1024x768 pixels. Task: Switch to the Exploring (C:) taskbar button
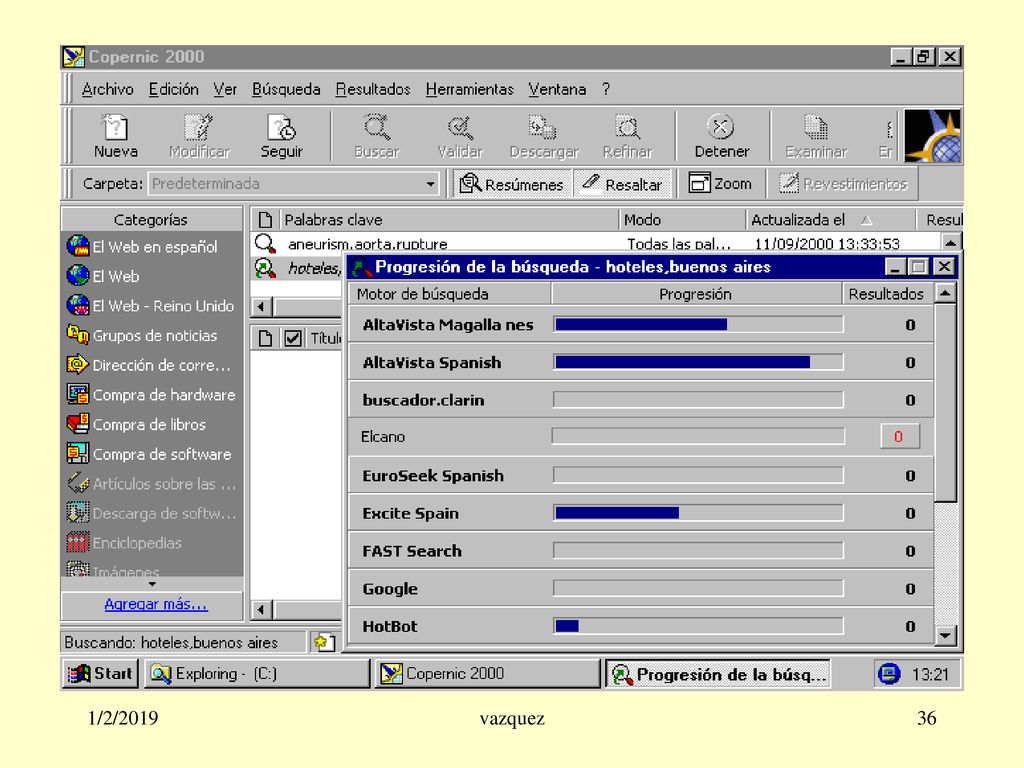tap(257, 673)
